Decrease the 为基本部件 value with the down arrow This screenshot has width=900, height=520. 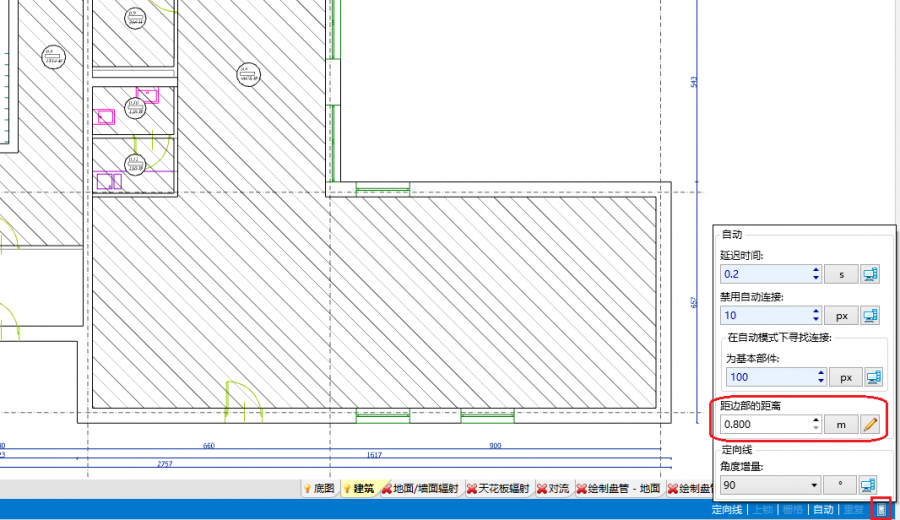coord(822,381)
